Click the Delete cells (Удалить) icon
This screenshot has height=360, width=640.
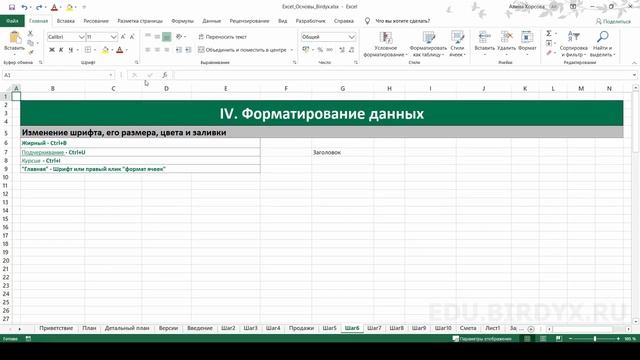coord(507,38)
